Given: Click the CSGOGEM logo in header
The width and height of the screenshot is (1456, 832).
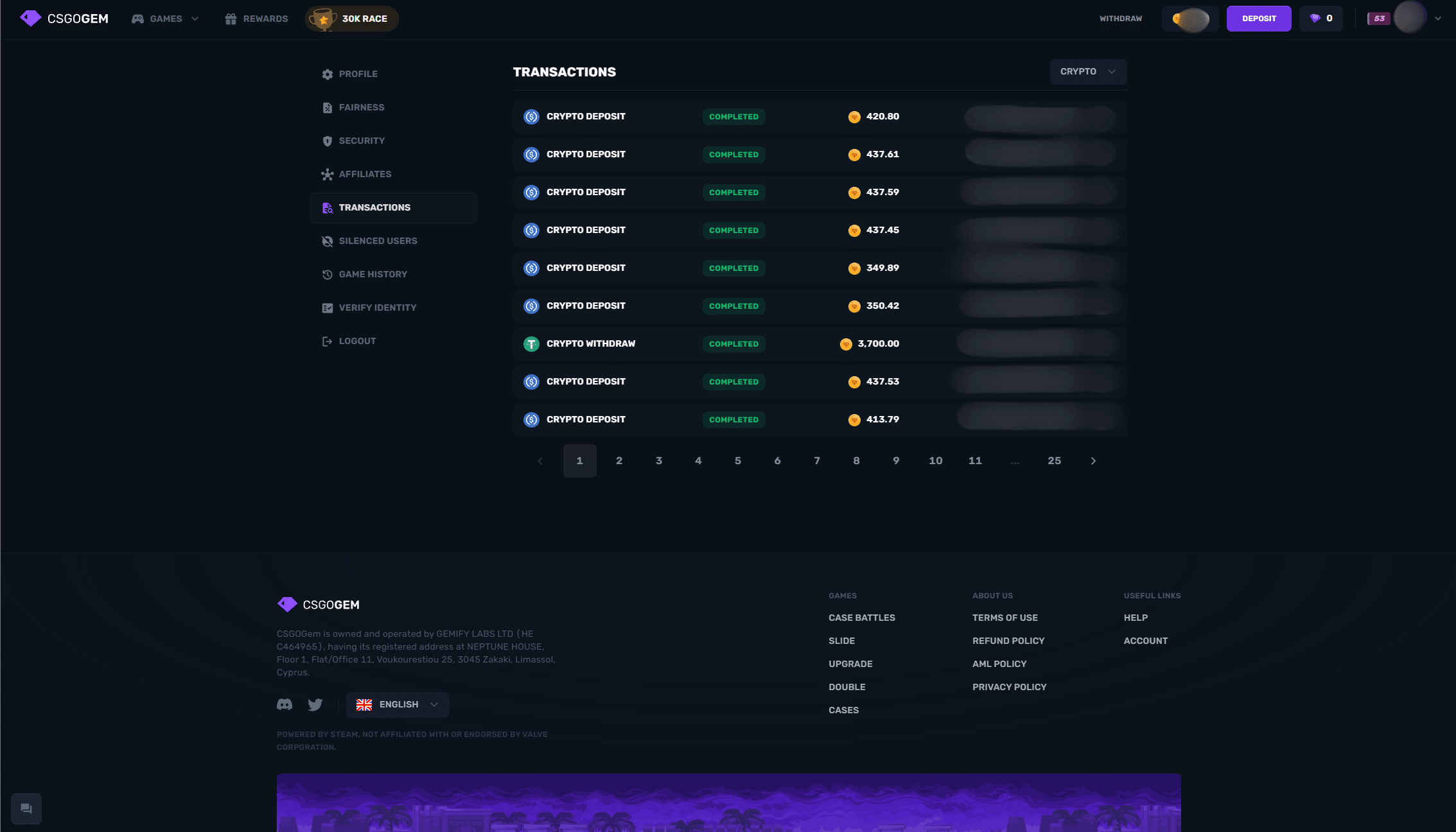Looking at the screenshot, I should (64, 19).
